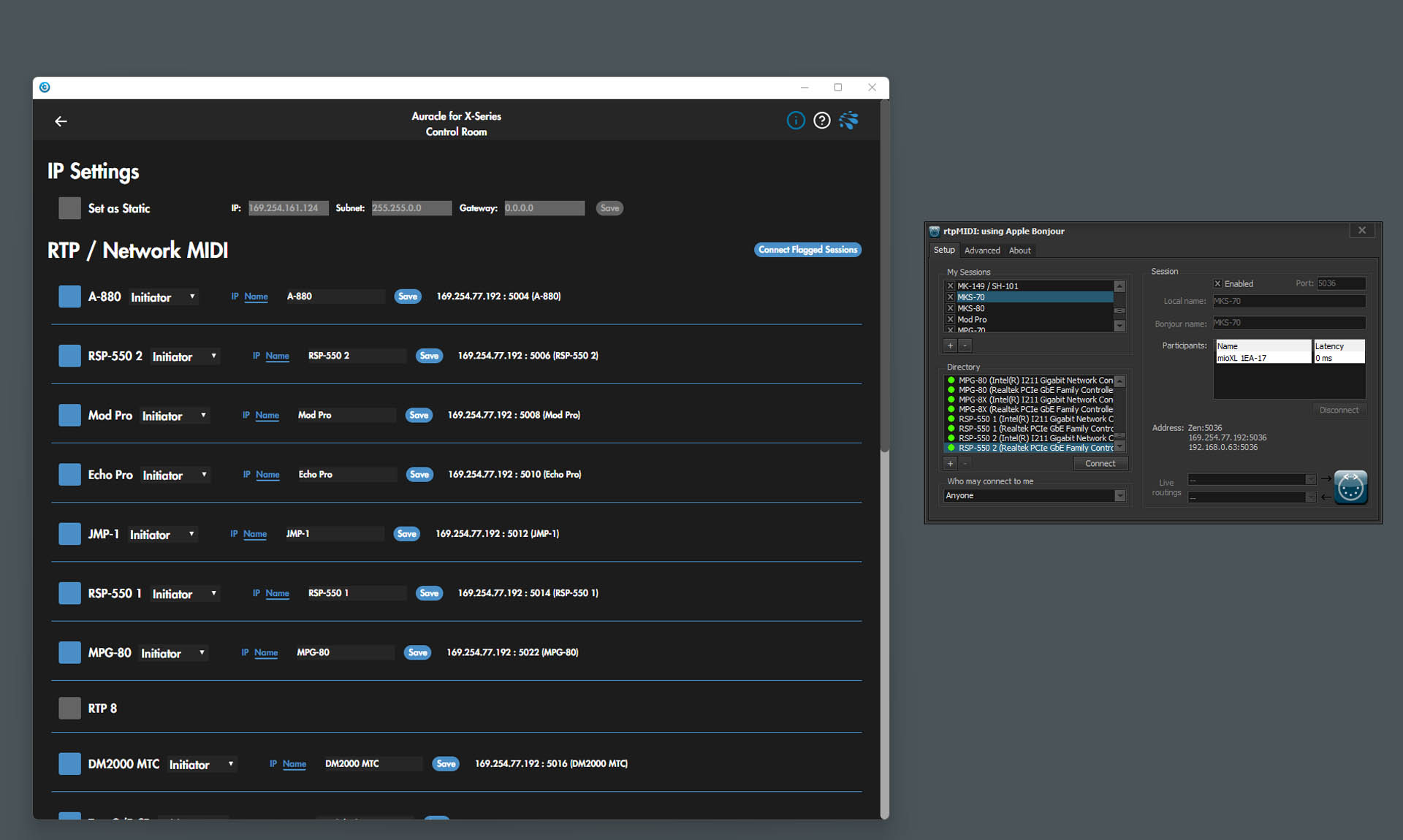The height and width of the screenshot is (840, 1403).
Task: Select RSP-550 1 (Realtek) directory entry
Action: click(x=1030, y=429)
